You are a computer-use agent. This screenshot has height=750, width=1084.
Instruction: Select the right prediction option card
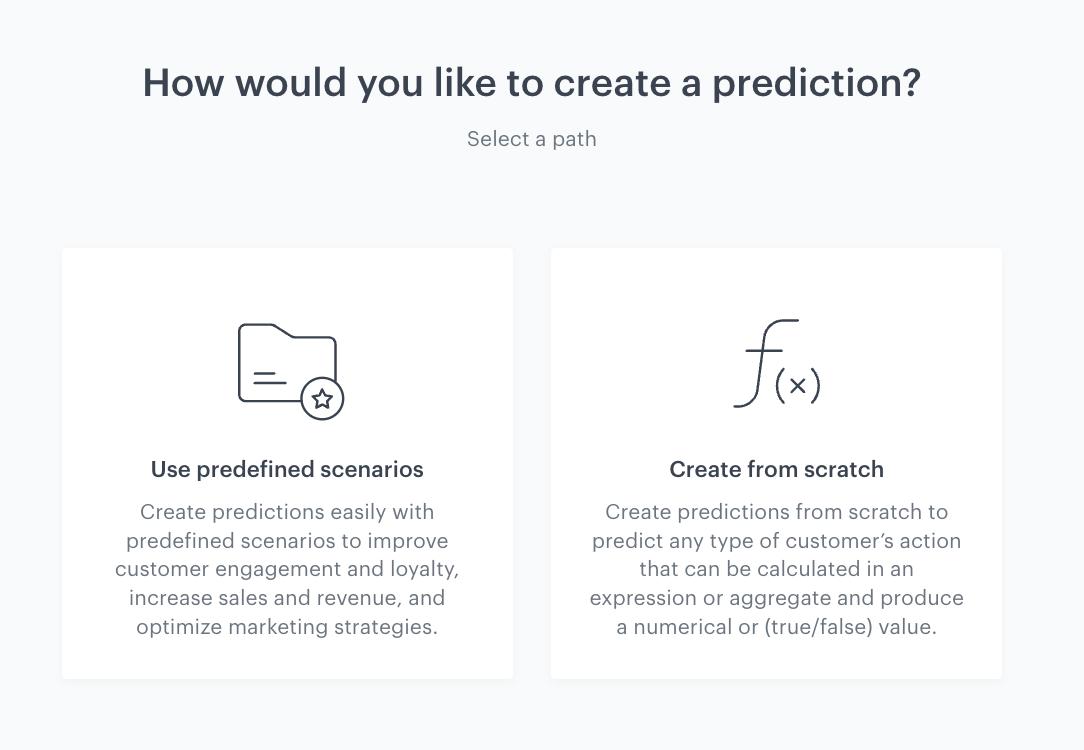[x=776, y=463]
